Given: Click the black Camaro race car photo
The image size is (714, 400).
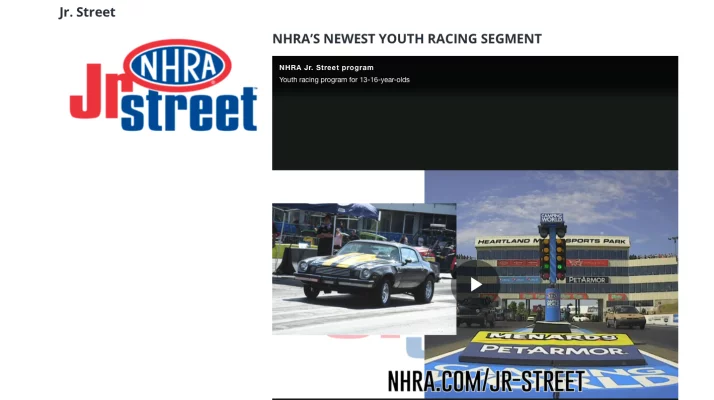Looking at the screenshot, I should [364, 269].
